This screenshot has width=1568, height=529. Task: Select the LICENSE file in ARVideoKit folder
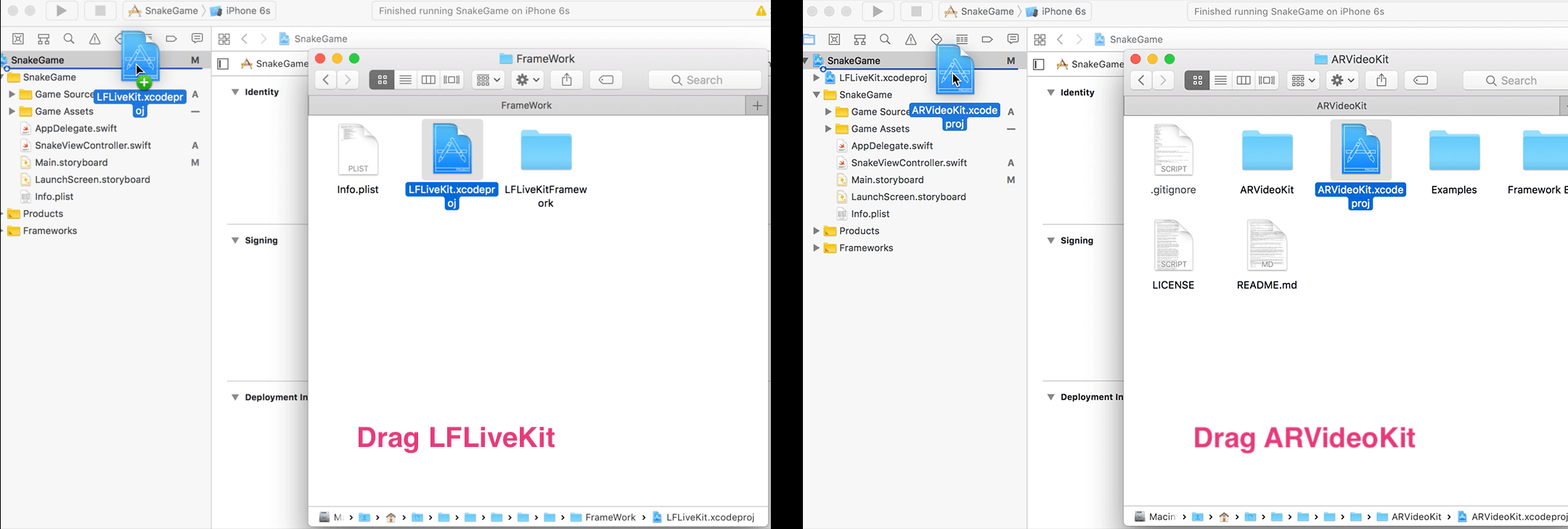(x=1173, y=247)
